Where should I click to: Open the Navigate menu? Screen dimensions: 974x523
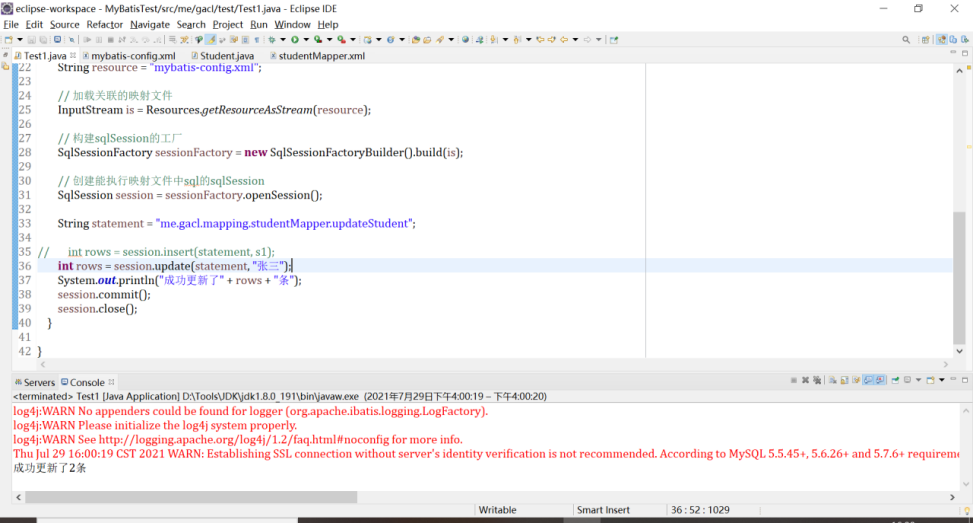click(150, 24)
